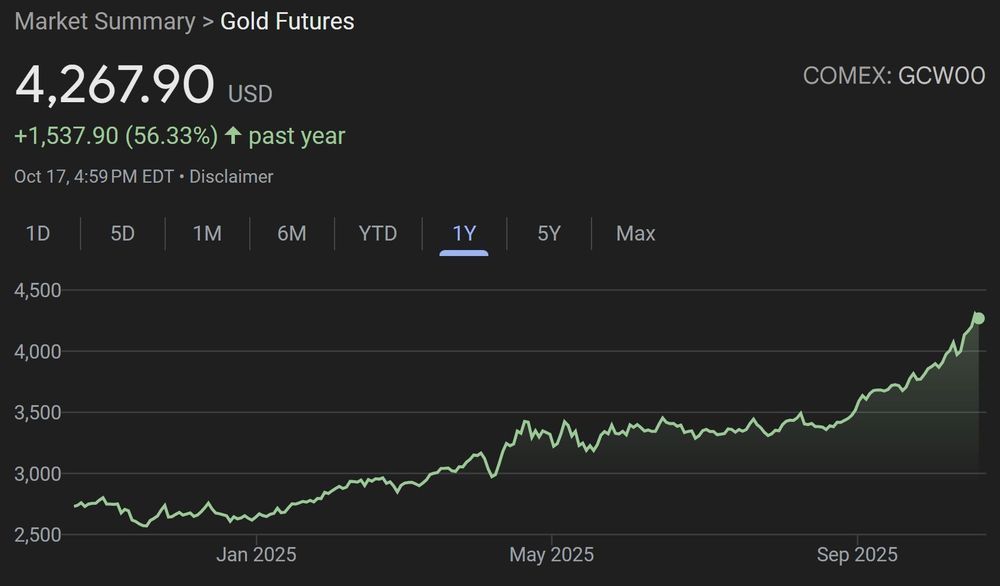Click the +1,537.90 (56.33%) change text
This screenshot has width=1000, height=586.
coord(116,136)
